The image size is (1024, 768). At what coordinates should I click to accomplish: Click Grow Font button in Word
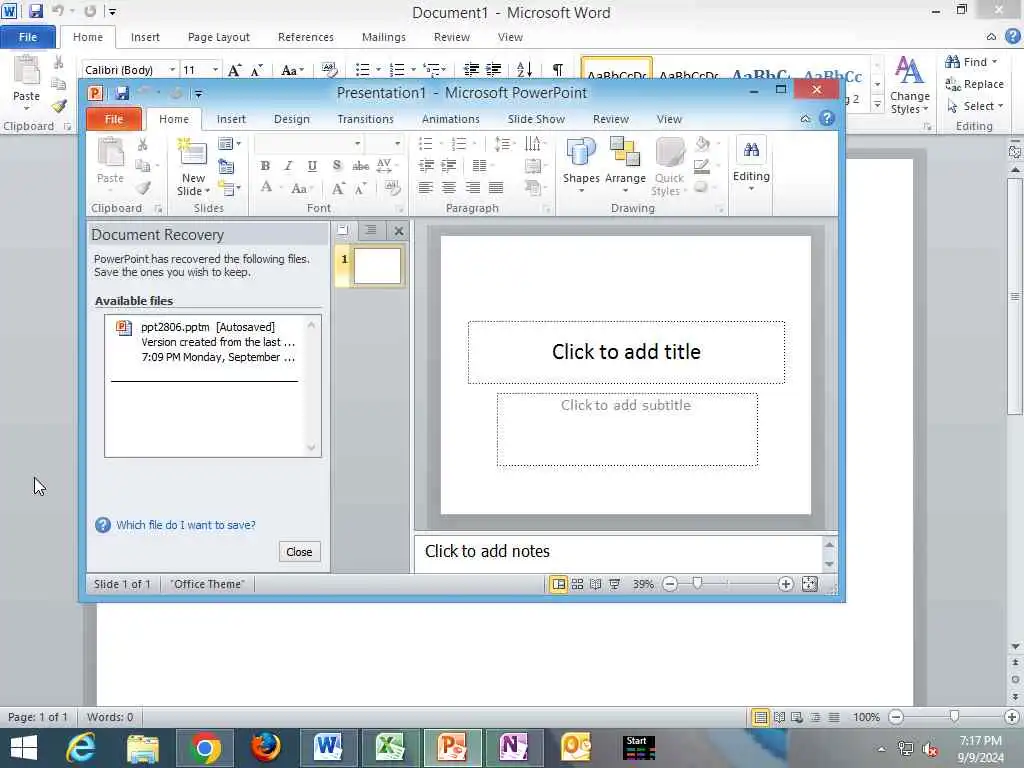[234, 70]
